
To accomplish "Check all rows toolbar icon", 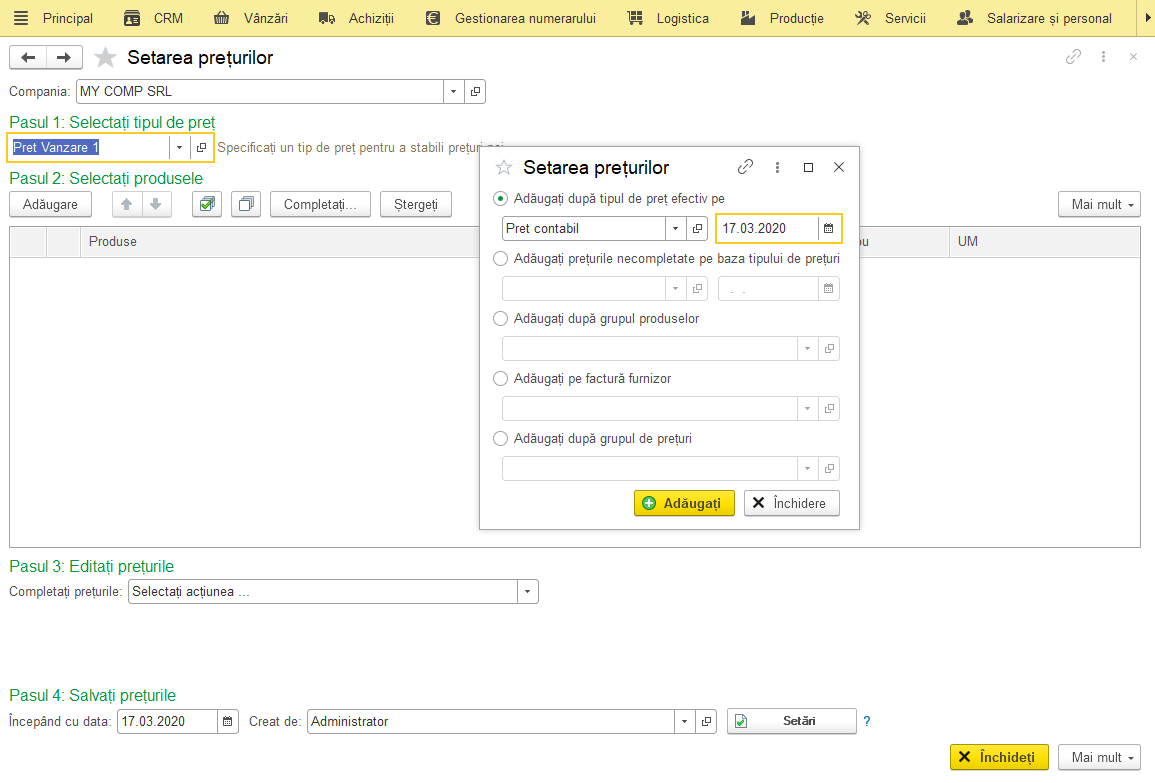I will (x=207, y=204).
